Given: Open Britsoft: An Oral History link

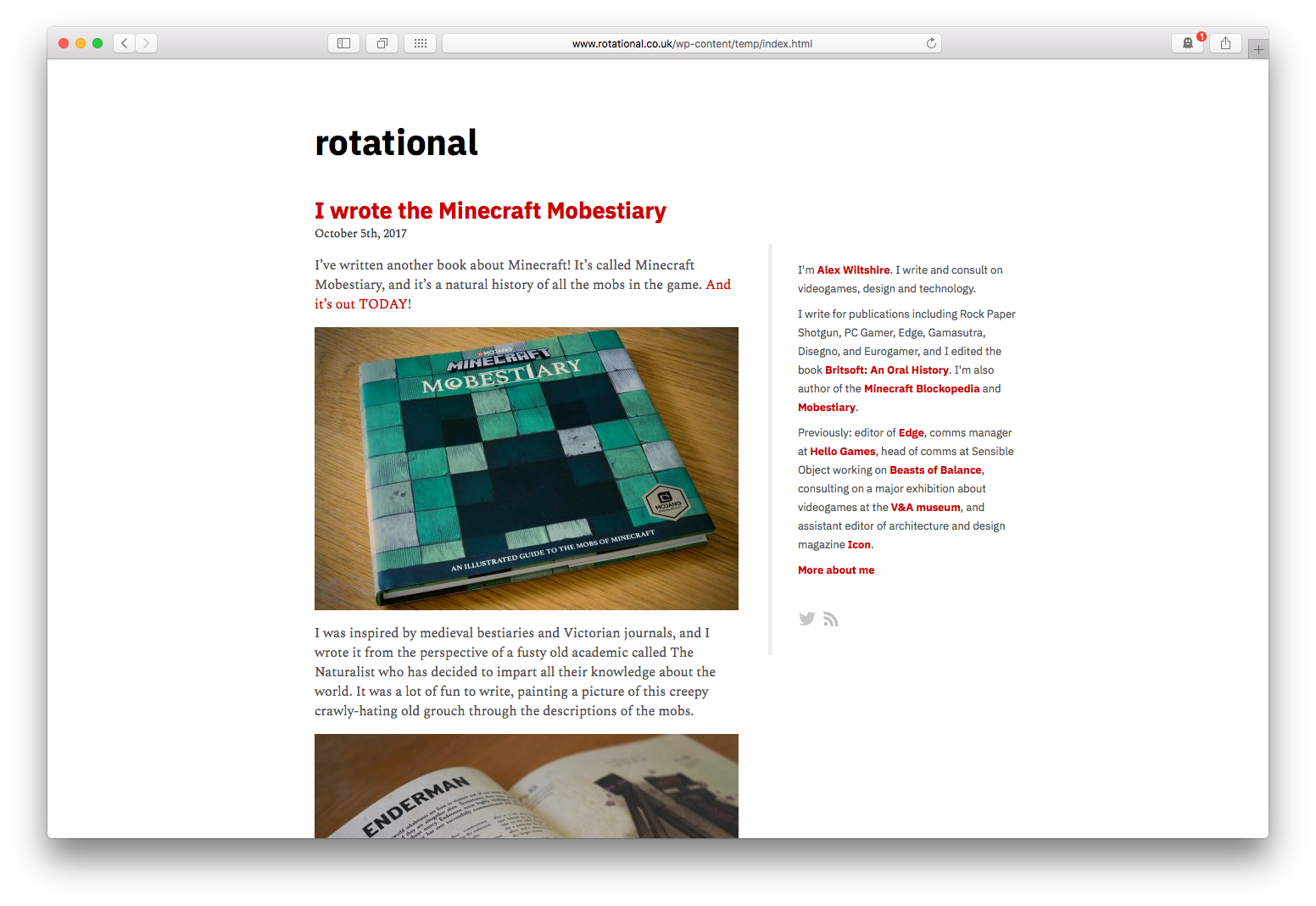Looking at the screenshot, I should (886, 370).
